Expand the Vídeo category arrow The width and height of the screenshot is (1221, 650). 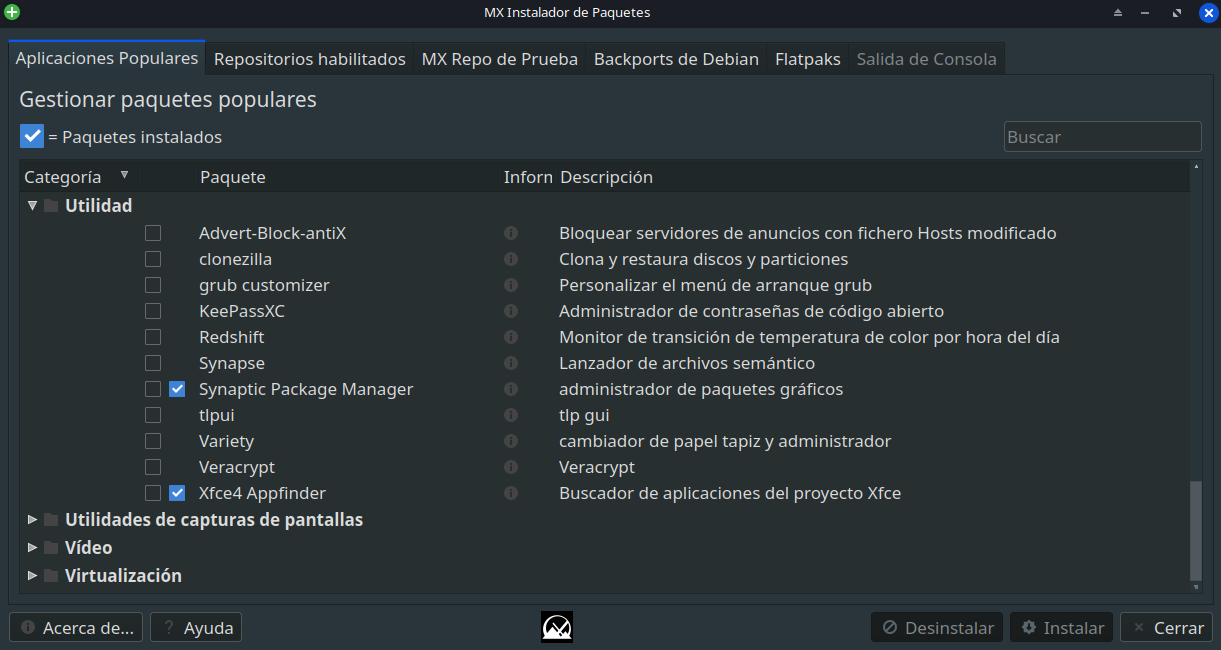coord(32,548)
